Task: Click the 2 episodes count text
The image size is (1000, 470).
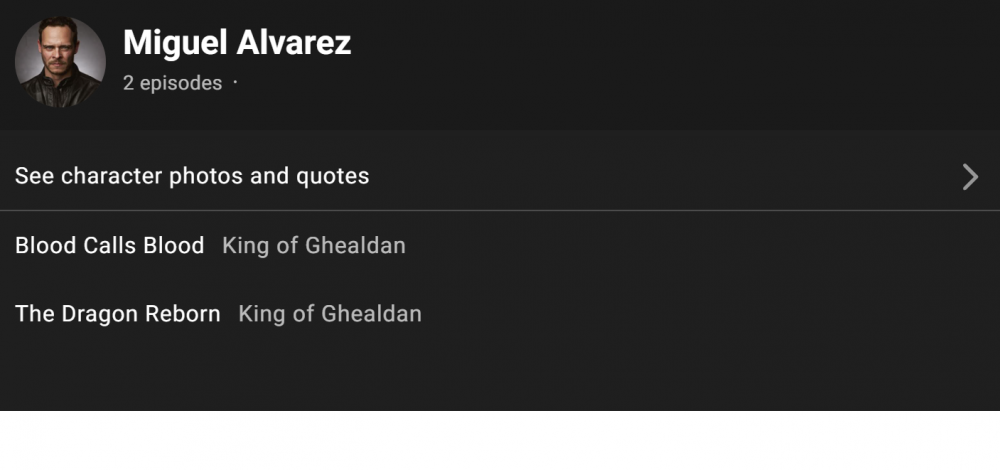Action: pyautogui.click(x=172, y=83)
